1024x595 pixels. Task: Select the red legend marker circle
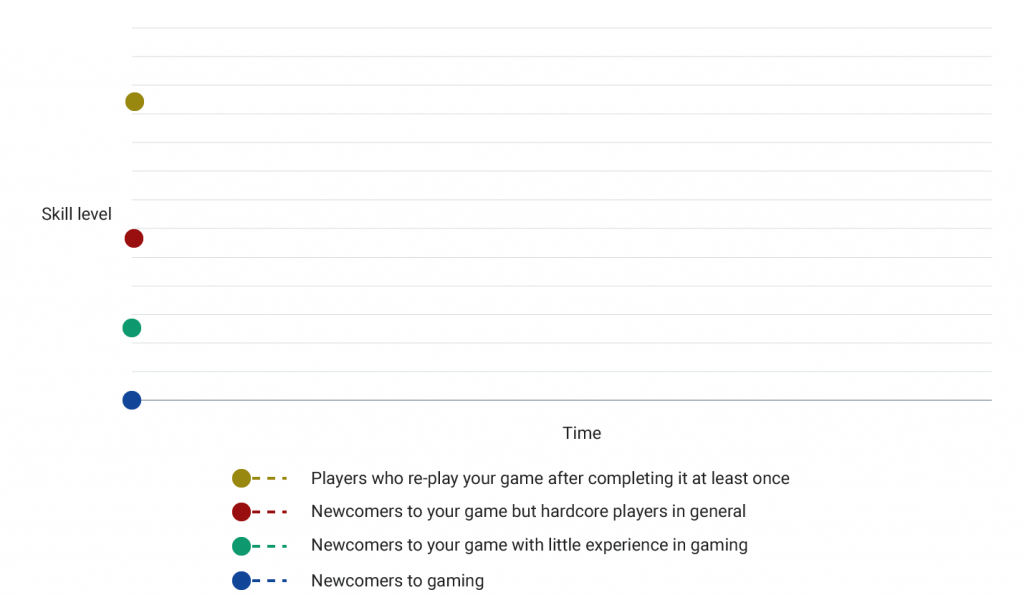coord(242,511)
